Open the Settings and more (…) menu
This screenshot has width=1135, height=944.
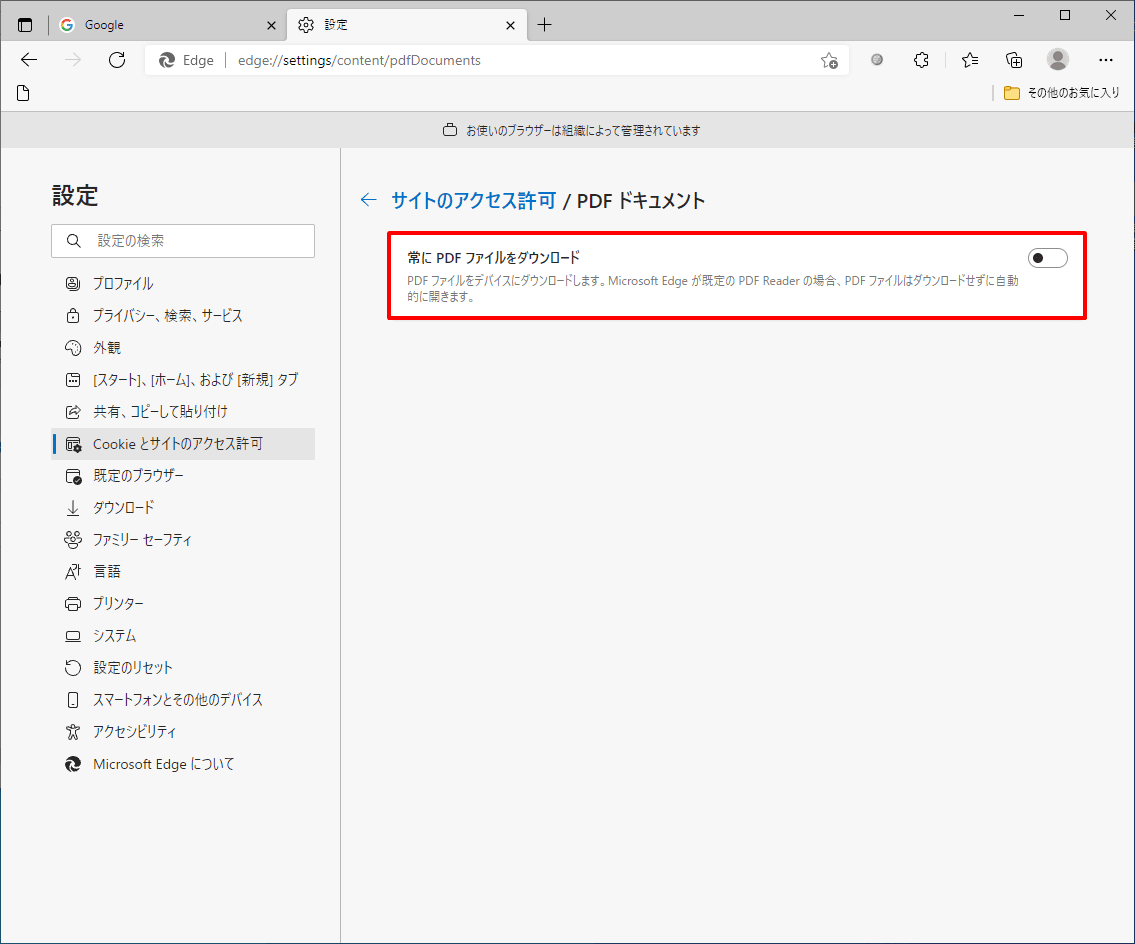(1106, 60)
